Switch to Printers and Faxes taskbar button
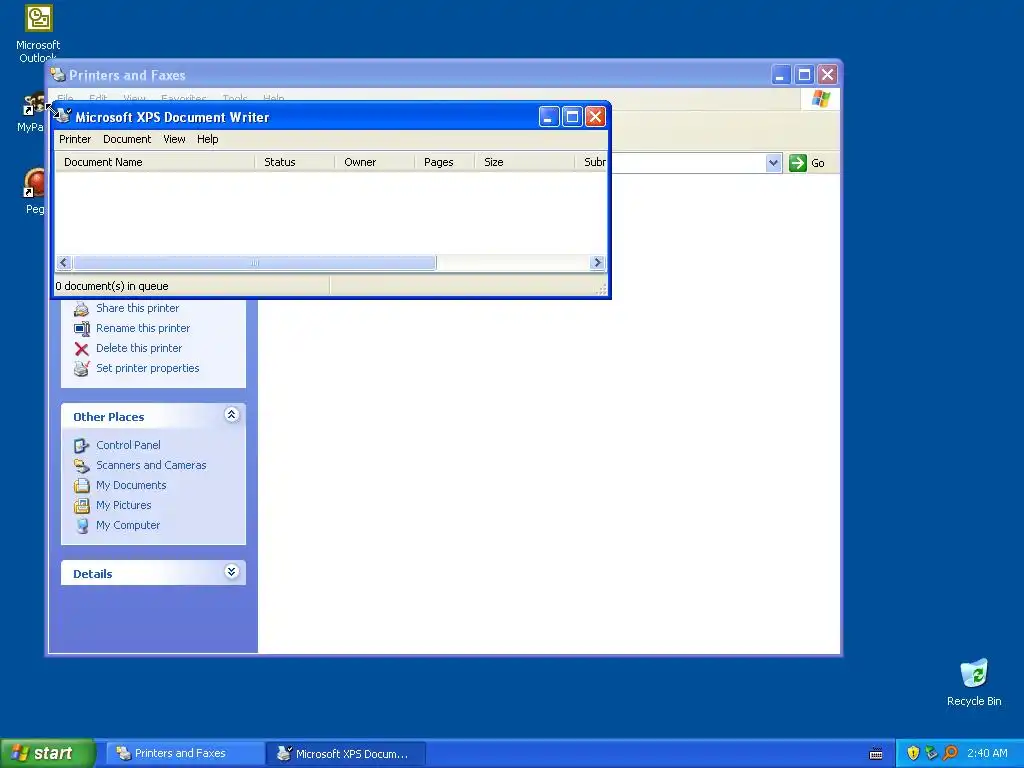 (x=184, y=753)
